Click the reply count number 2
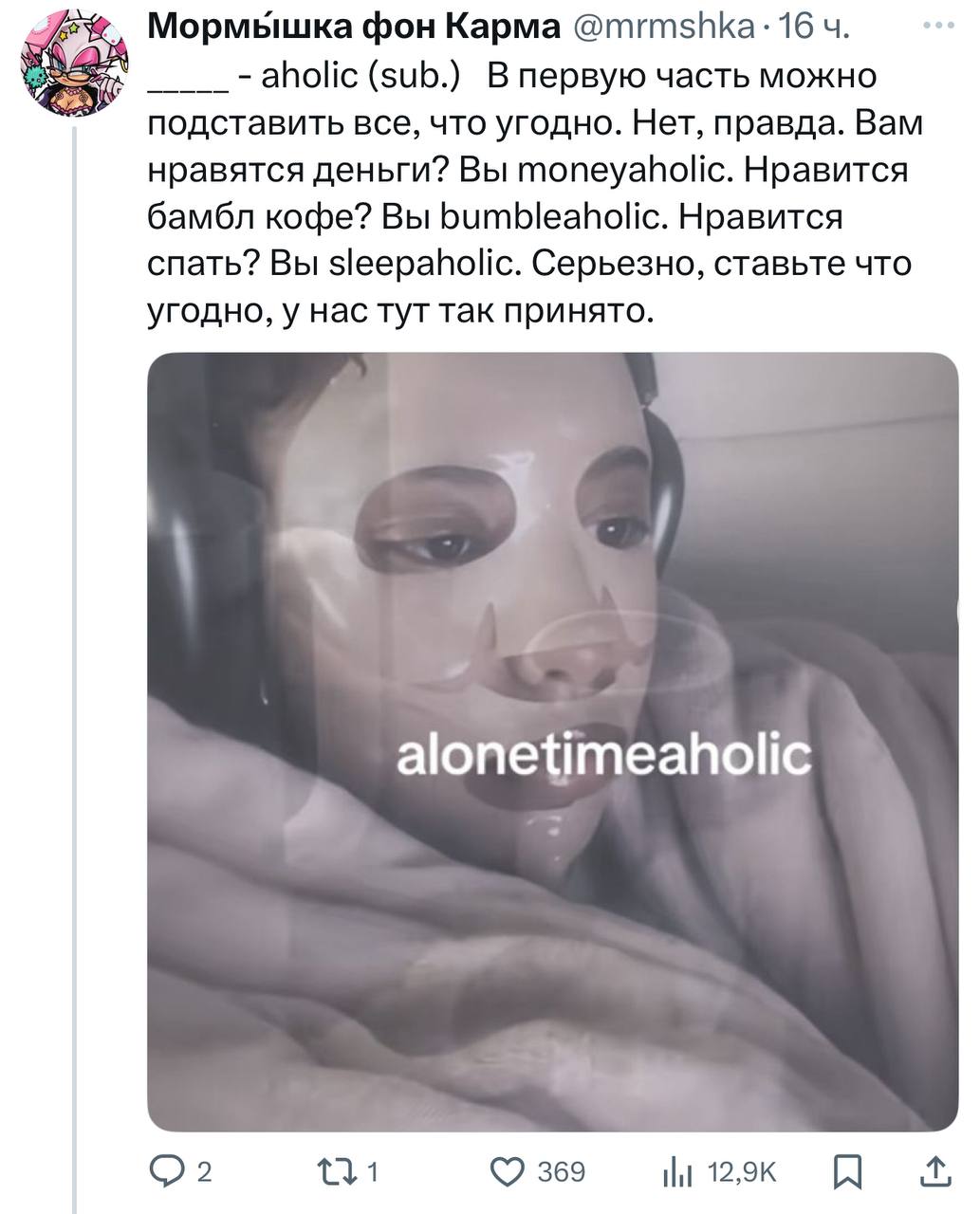980x1214 pixels. pyautogui.click(x=203, y=1174)
